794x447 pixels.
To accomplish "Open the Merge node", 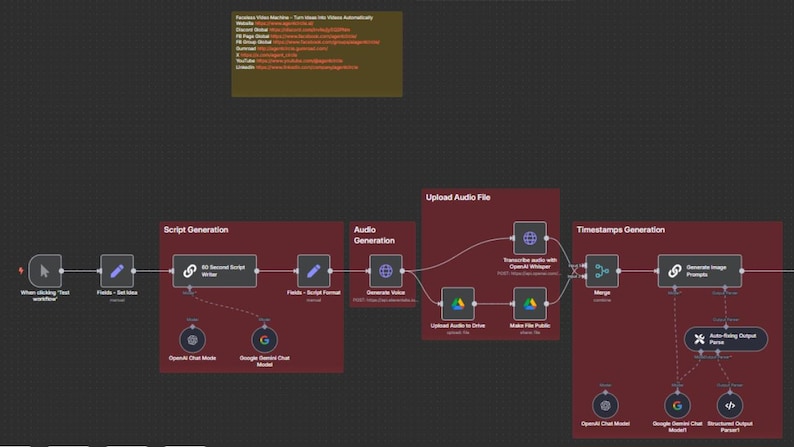I will click(x=602, y=271).
